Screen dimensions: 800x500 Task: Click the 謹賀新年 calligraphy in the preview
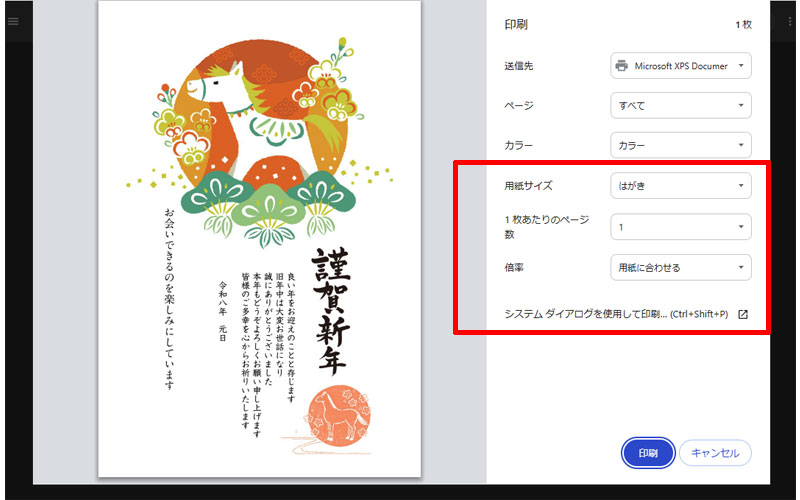pyautogui.click(x=332, y=311)
